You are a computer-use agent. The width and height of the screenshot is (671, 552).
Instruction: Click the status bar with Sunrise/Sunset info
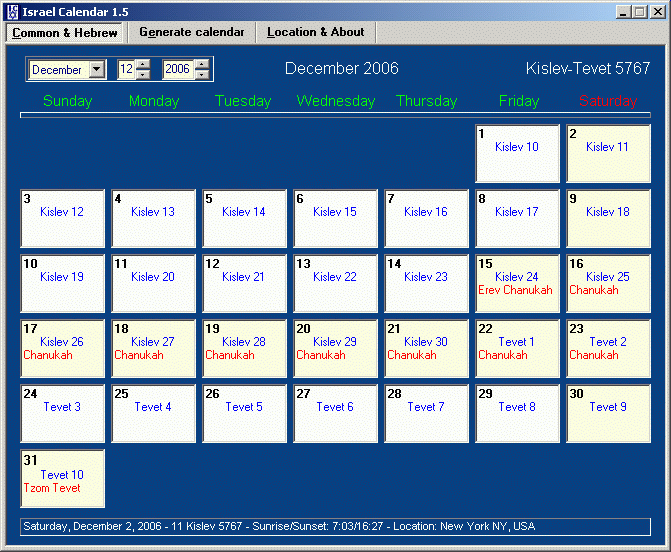(336, 527)
